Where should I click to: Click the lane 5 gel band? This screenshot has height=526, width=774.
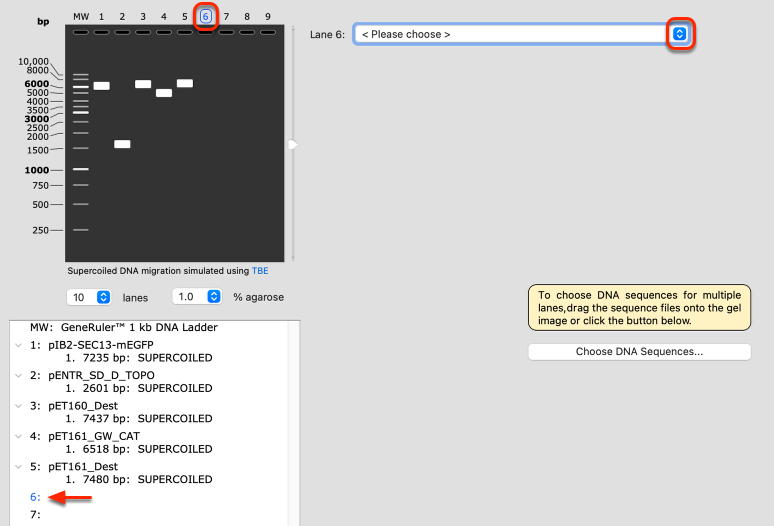click(x=185, y=83)
